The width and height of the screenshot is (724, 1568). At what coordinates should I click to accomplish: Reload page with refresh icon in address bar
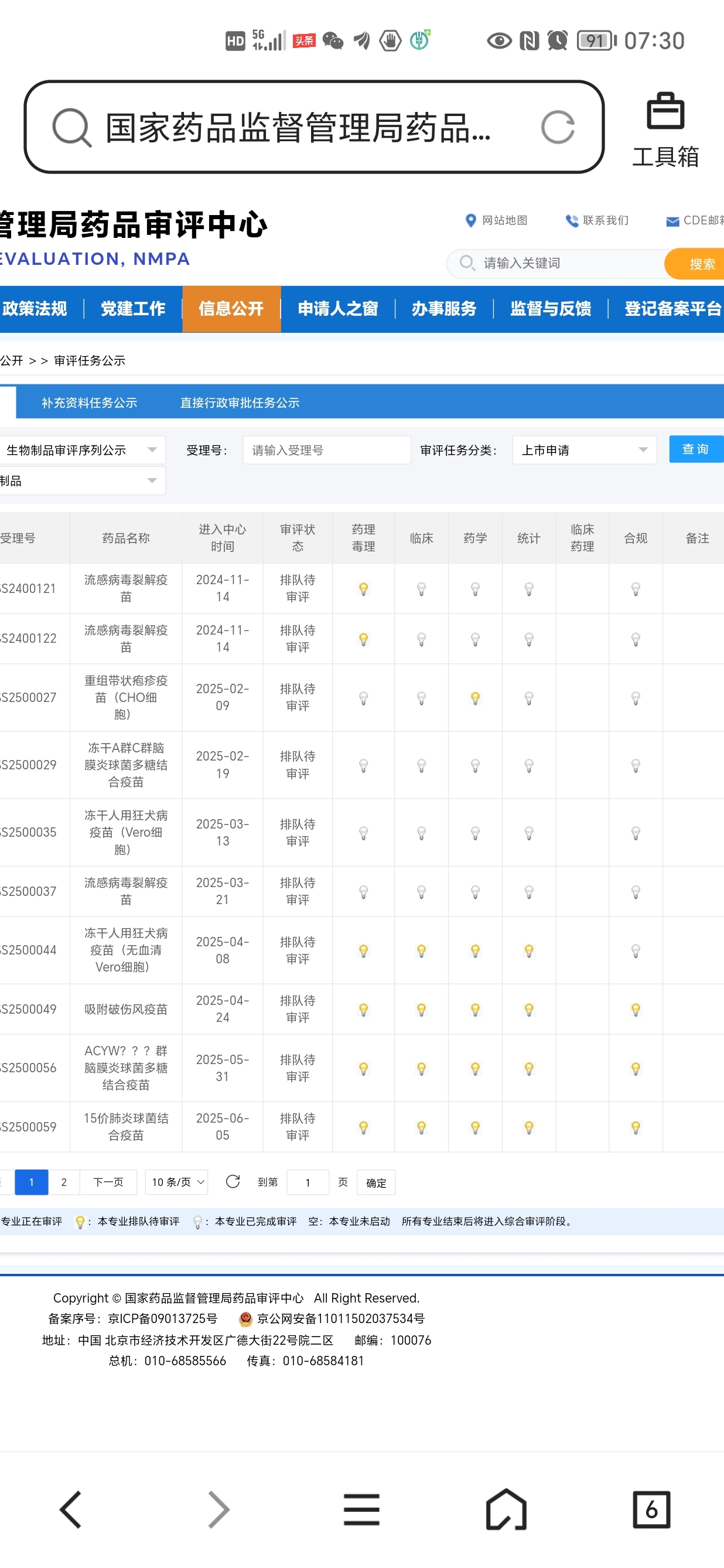(557, 127)
